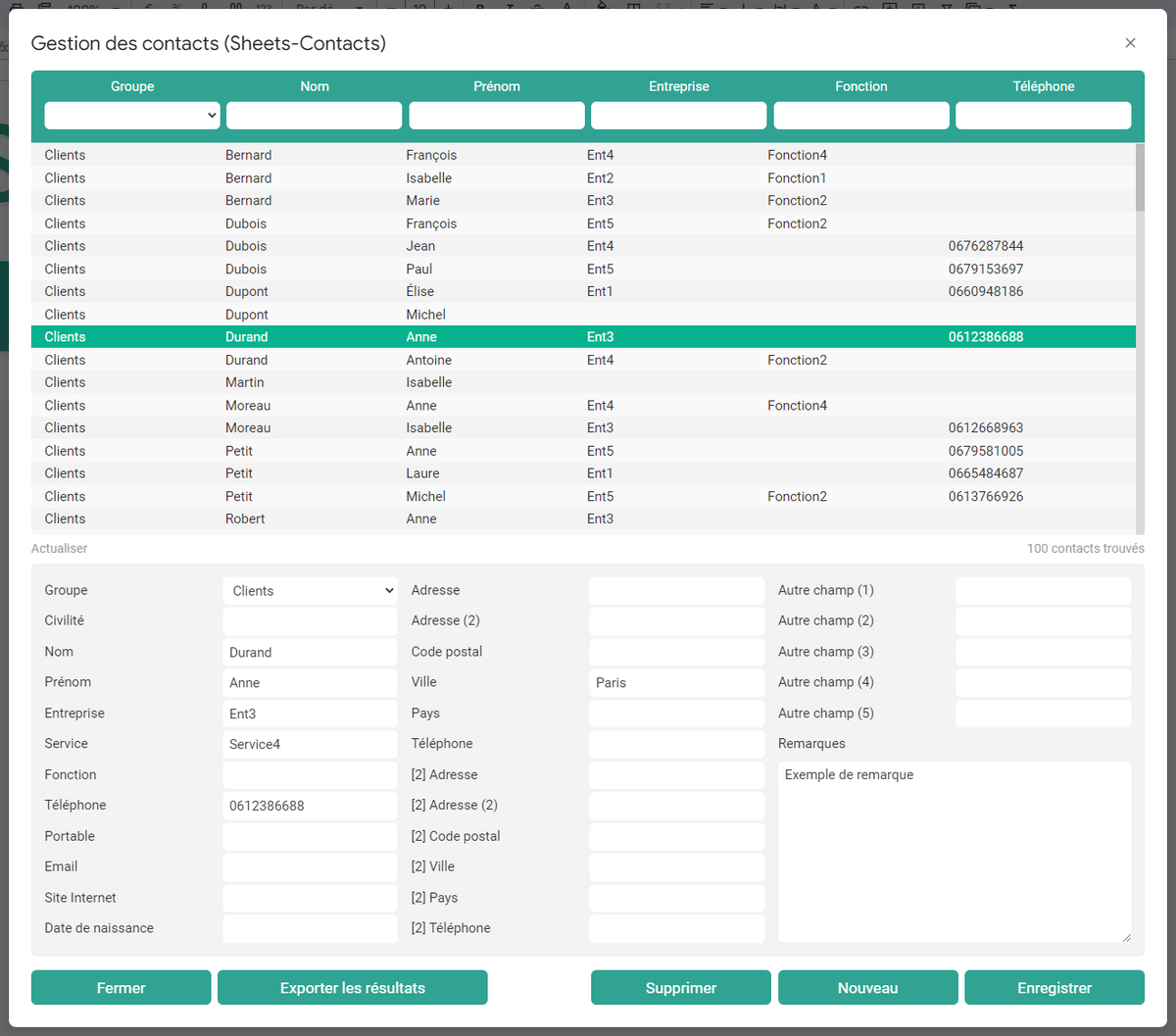Click the [2] Ville input field

pyautogui.click(x=677, y=867)
